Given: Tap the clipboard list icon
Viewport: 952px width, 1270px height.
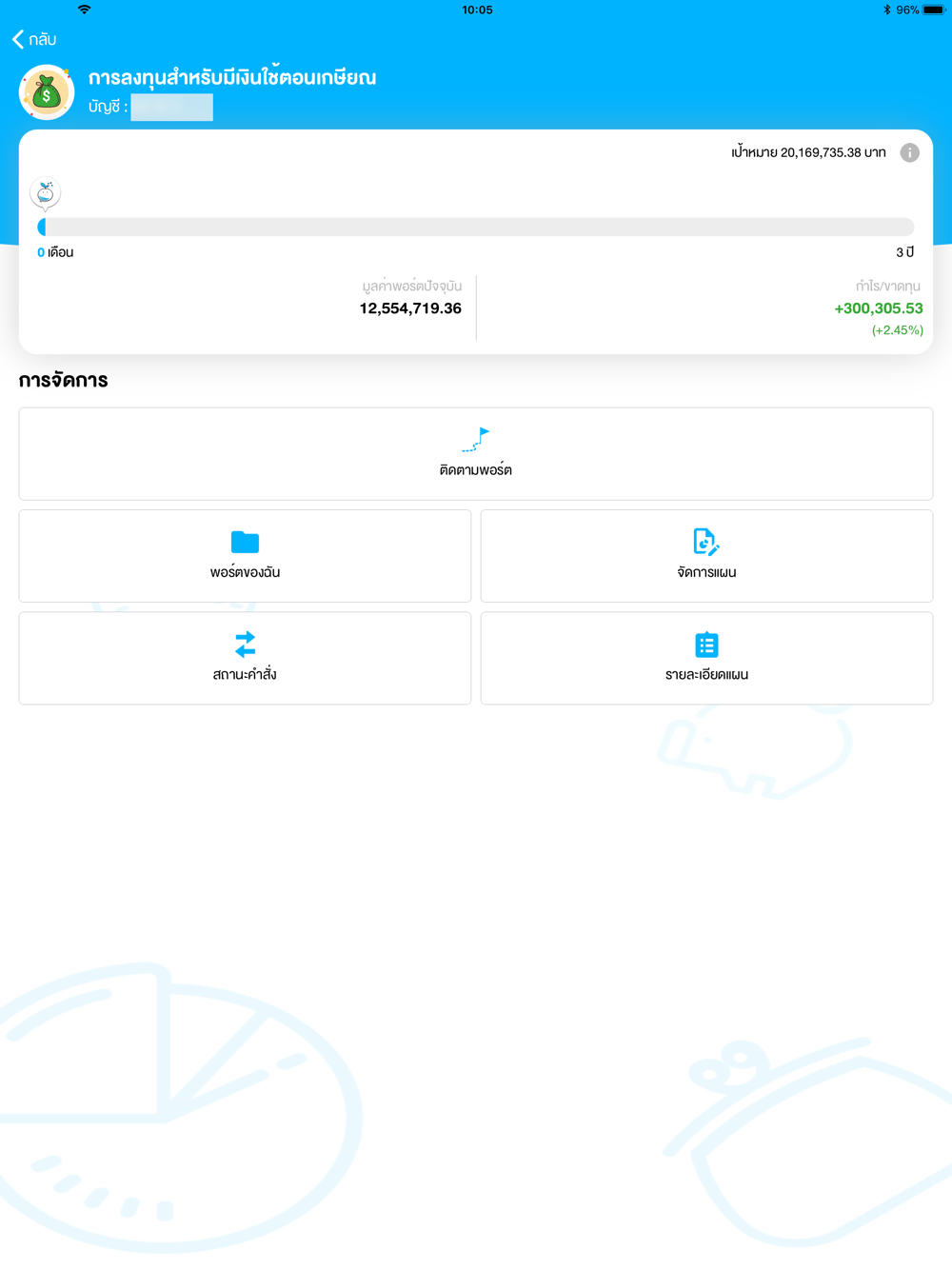Looking at the screenshot, I should [x=706, y=645].
